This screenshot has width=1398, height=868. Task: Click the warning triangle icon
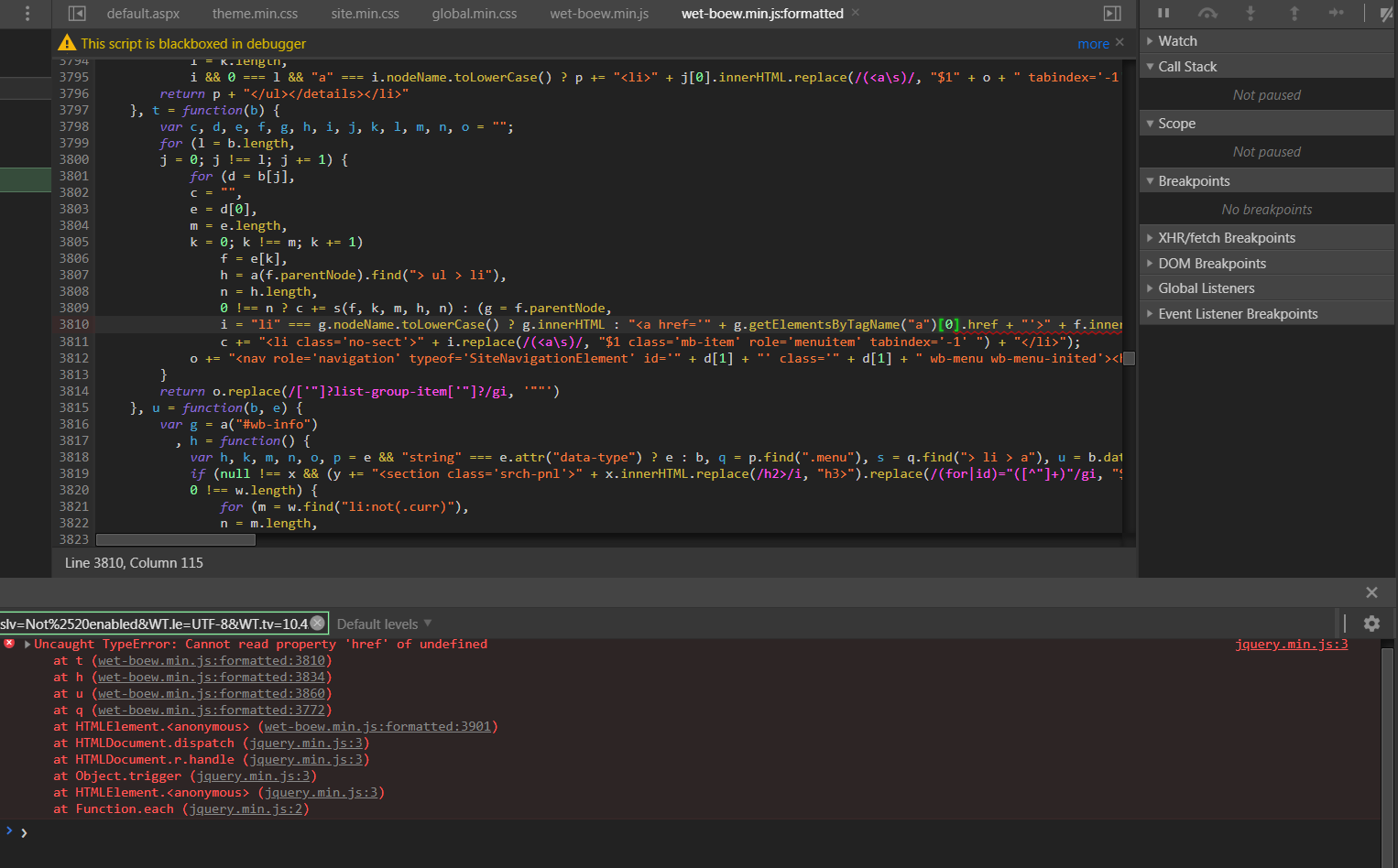[67, 43]
